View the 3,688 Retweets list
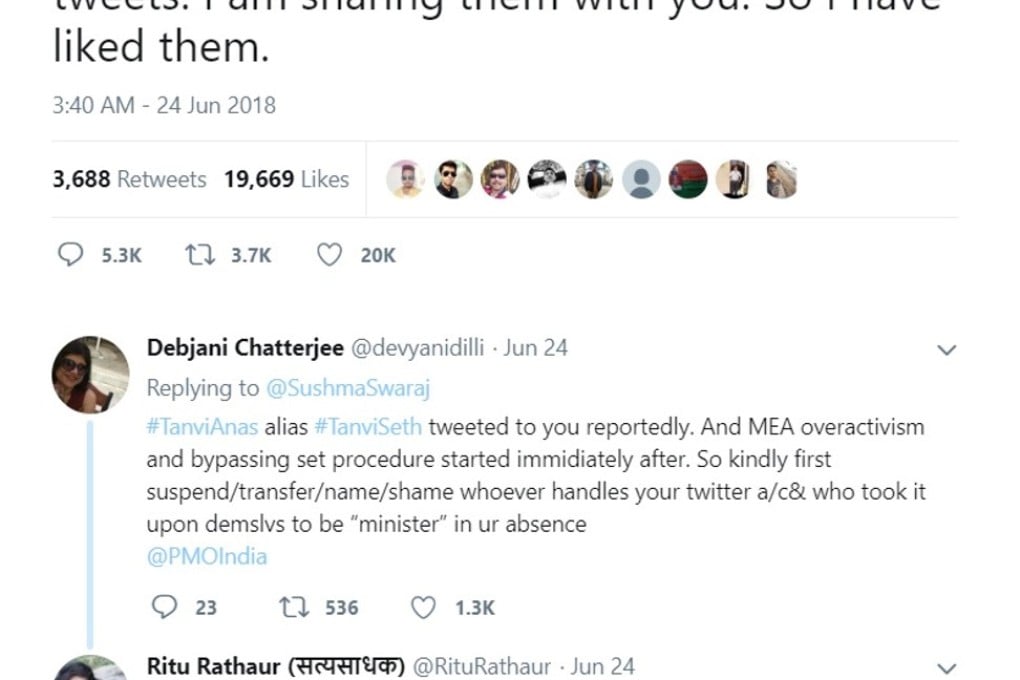Viewport: 1020px width, 680px height. 129,180
